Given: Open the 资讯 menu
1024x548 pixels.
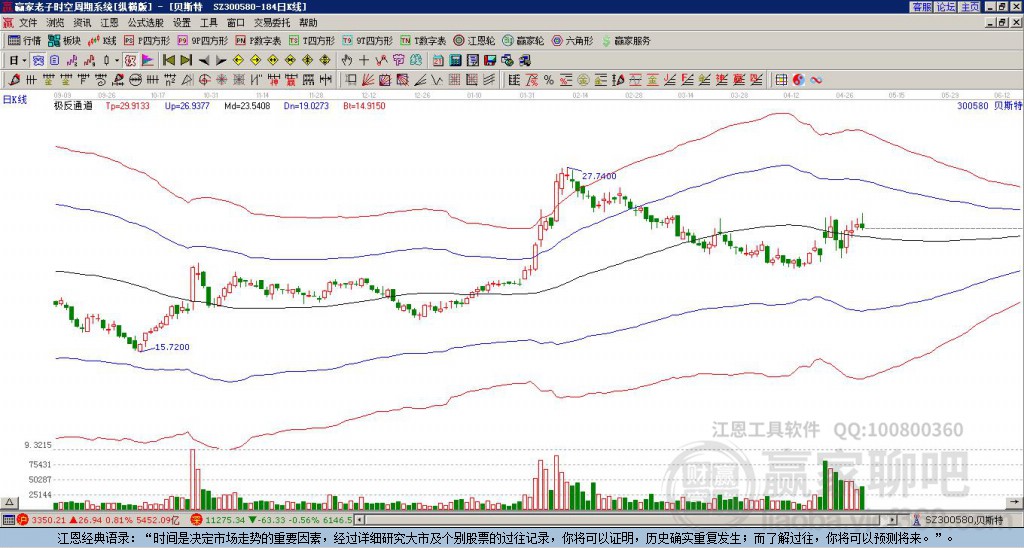Looking at the screenshot, I should point(82,23).
